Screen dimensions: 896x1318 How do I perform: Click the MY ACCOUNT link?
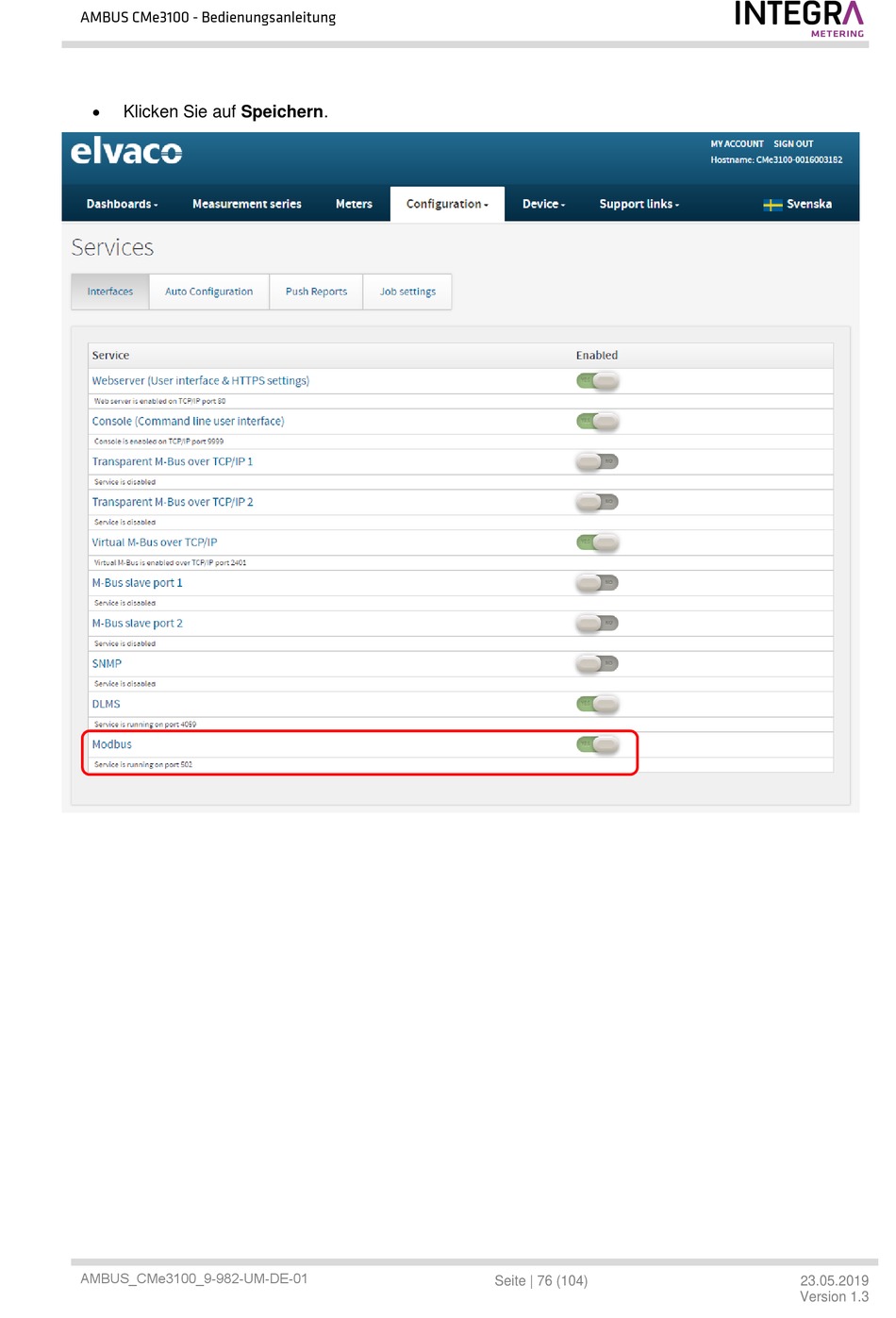click(x=737, y=144)
